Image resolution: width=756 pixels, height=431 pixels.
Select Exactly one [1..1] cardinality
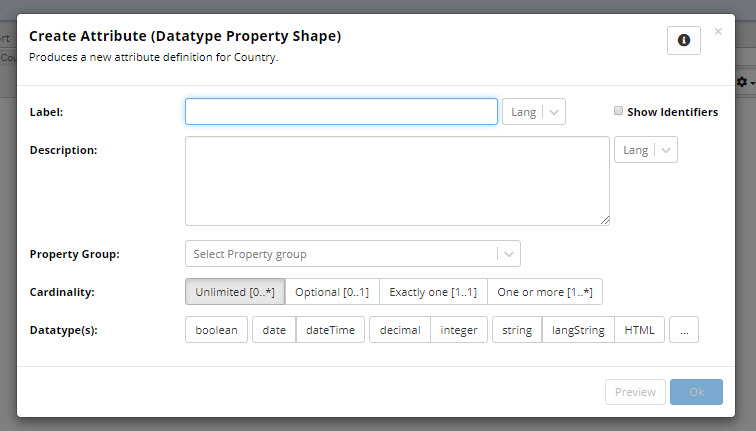(x=433, y=292)
